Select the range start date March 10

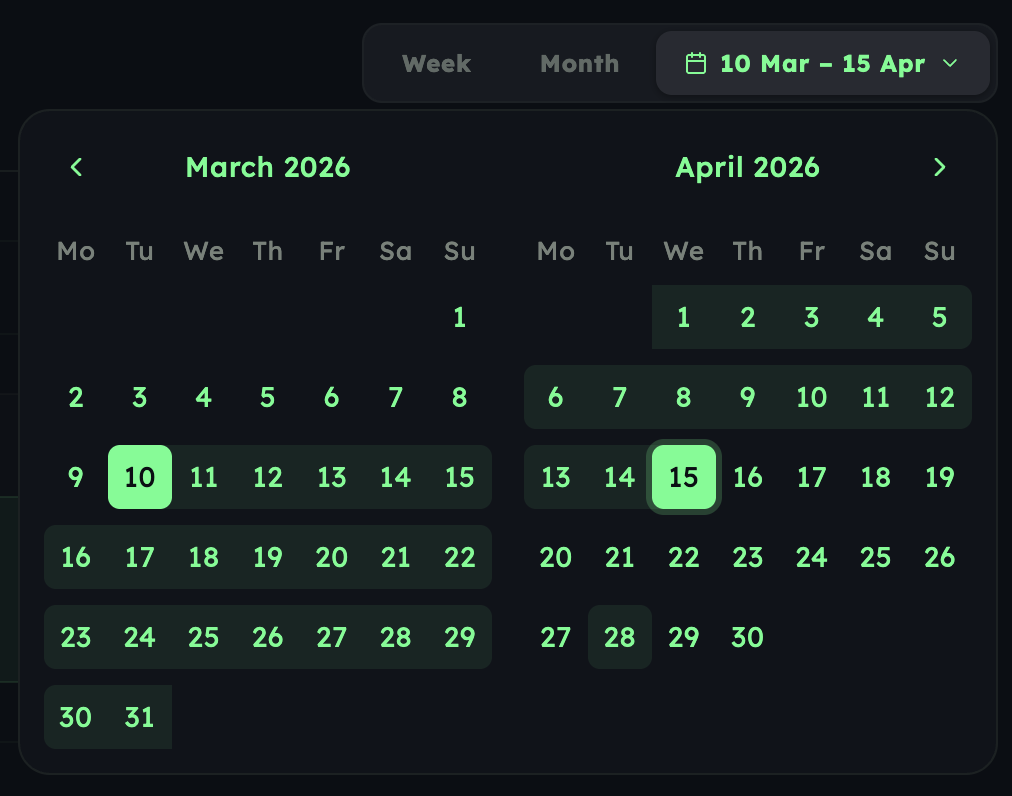coord(139,477)
